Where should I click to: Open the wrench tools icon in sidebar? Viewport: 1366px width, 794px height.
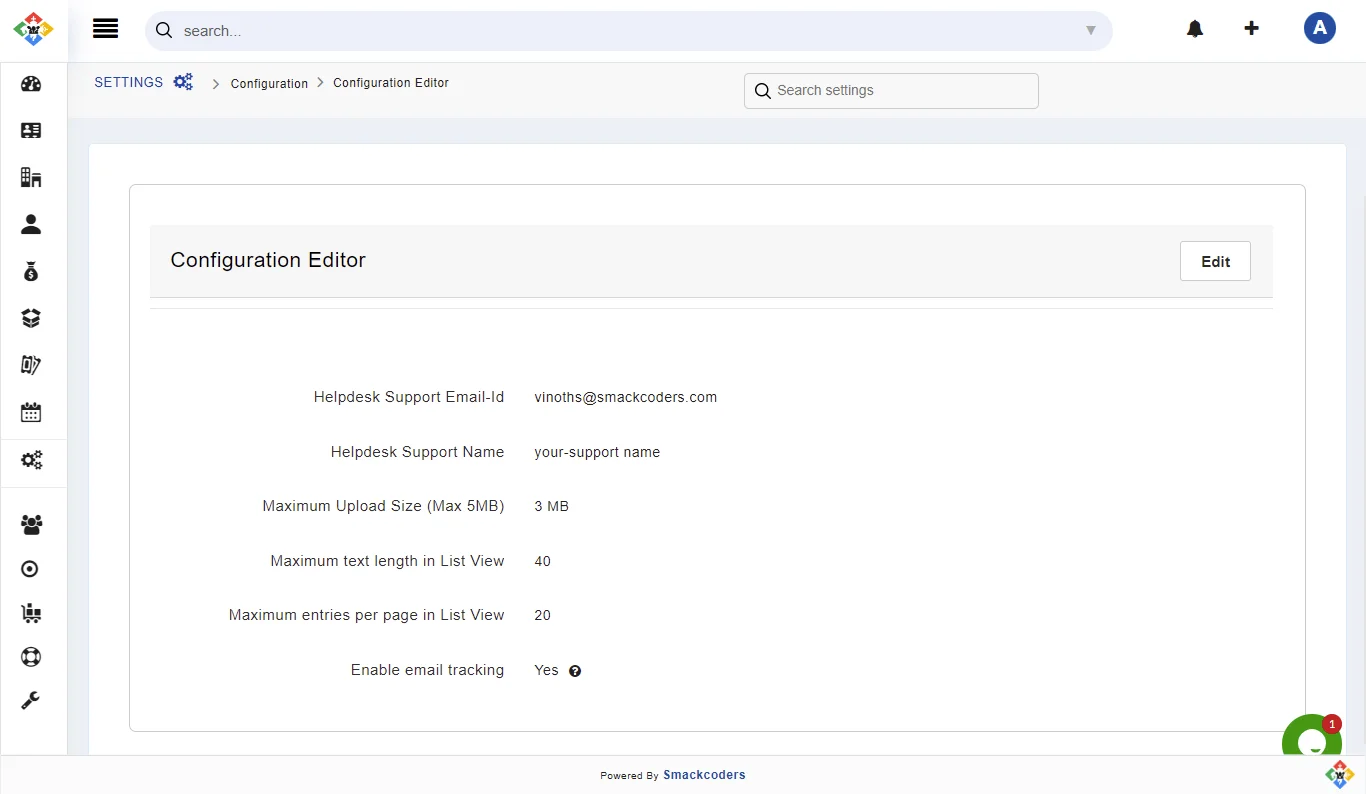coord(31,700)
